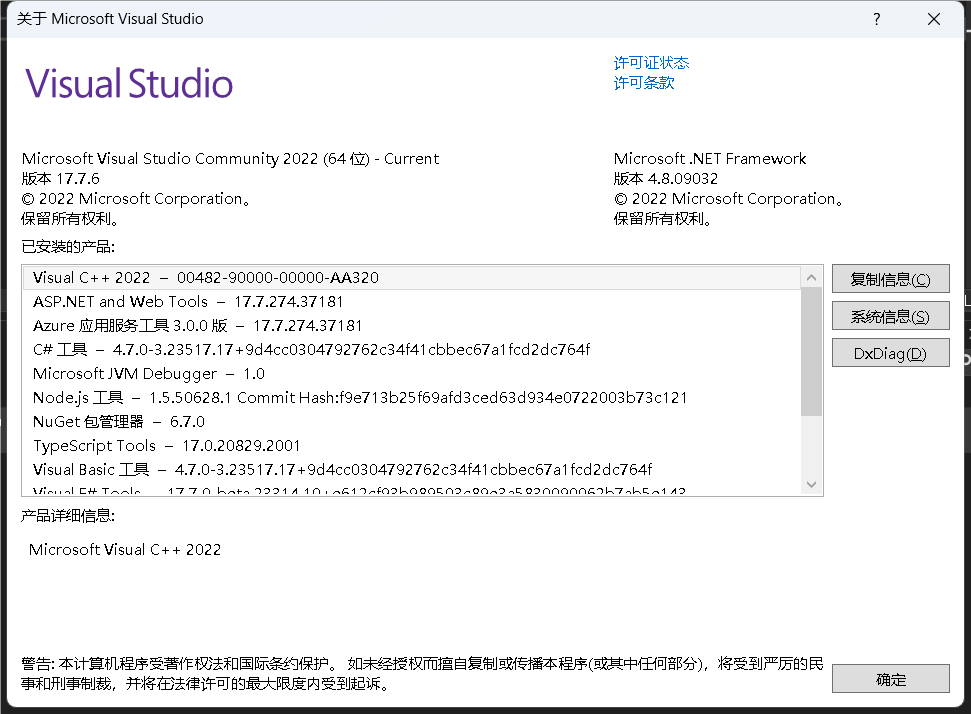This screenshot has height=714, width=971.
Task: Click the help "?" icon in the title bar
Action: (876, 19)
